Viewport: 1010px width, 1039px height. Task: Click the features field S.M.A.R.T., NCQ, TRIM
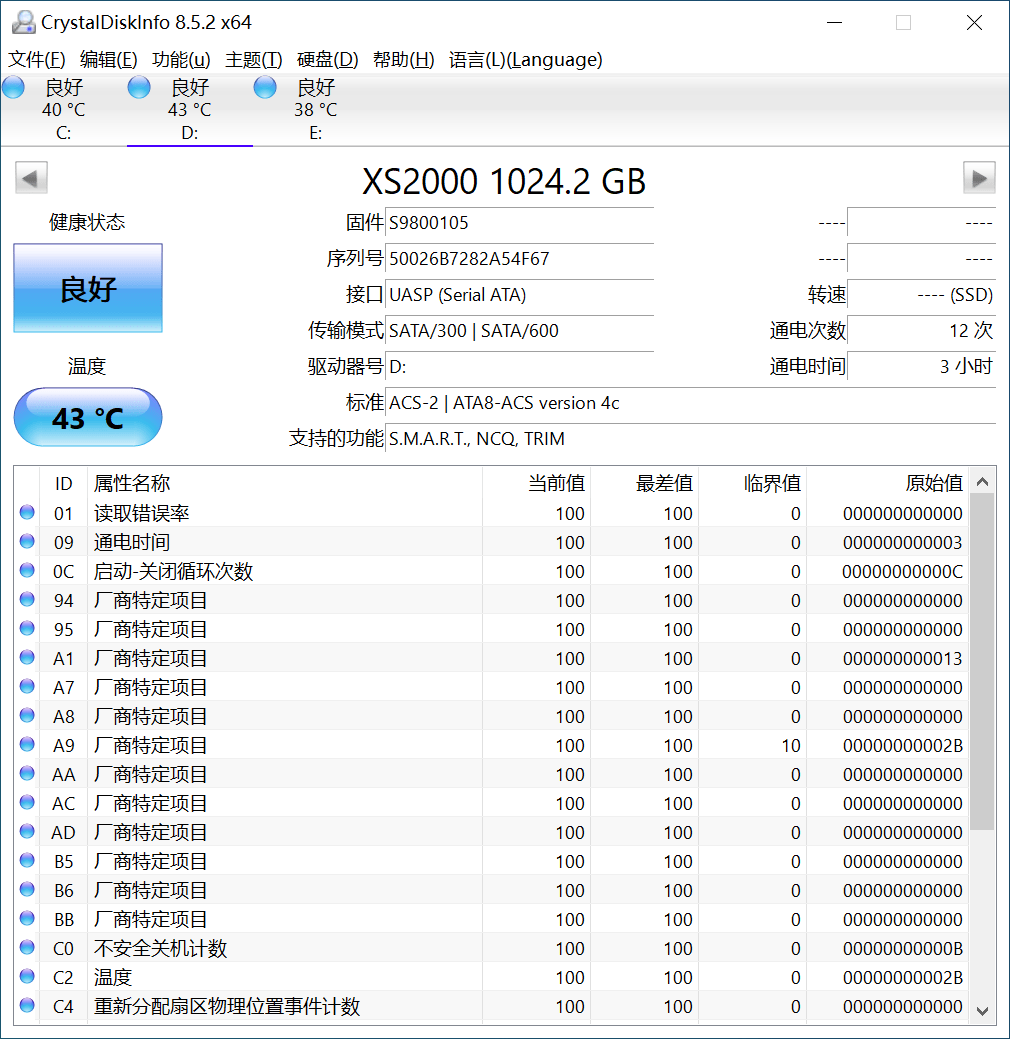(691, 438)
